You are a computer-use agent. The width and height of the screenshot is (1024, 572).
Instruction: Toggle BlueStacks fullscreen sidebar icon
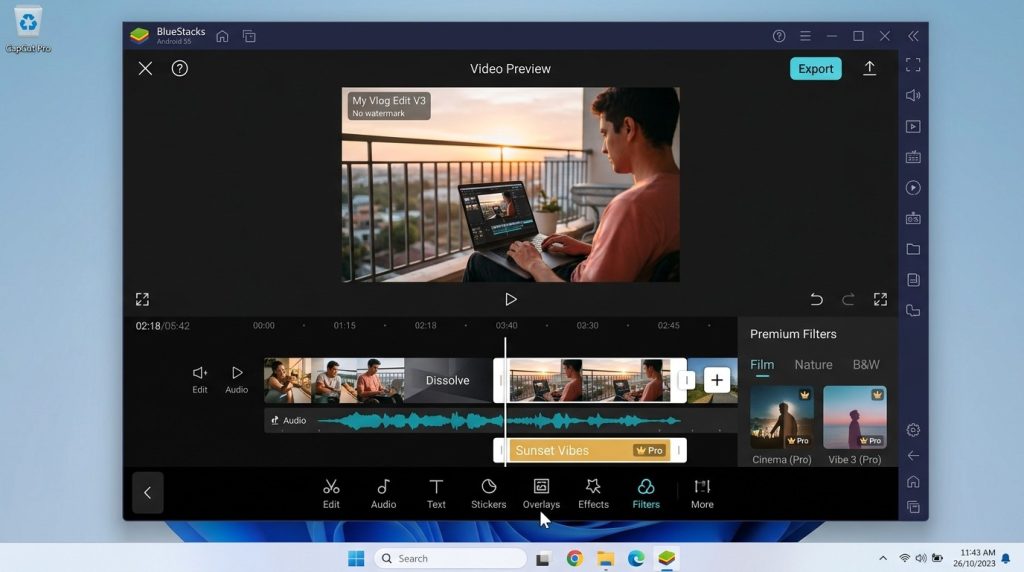pyautogui.click(x=913, y=65)
